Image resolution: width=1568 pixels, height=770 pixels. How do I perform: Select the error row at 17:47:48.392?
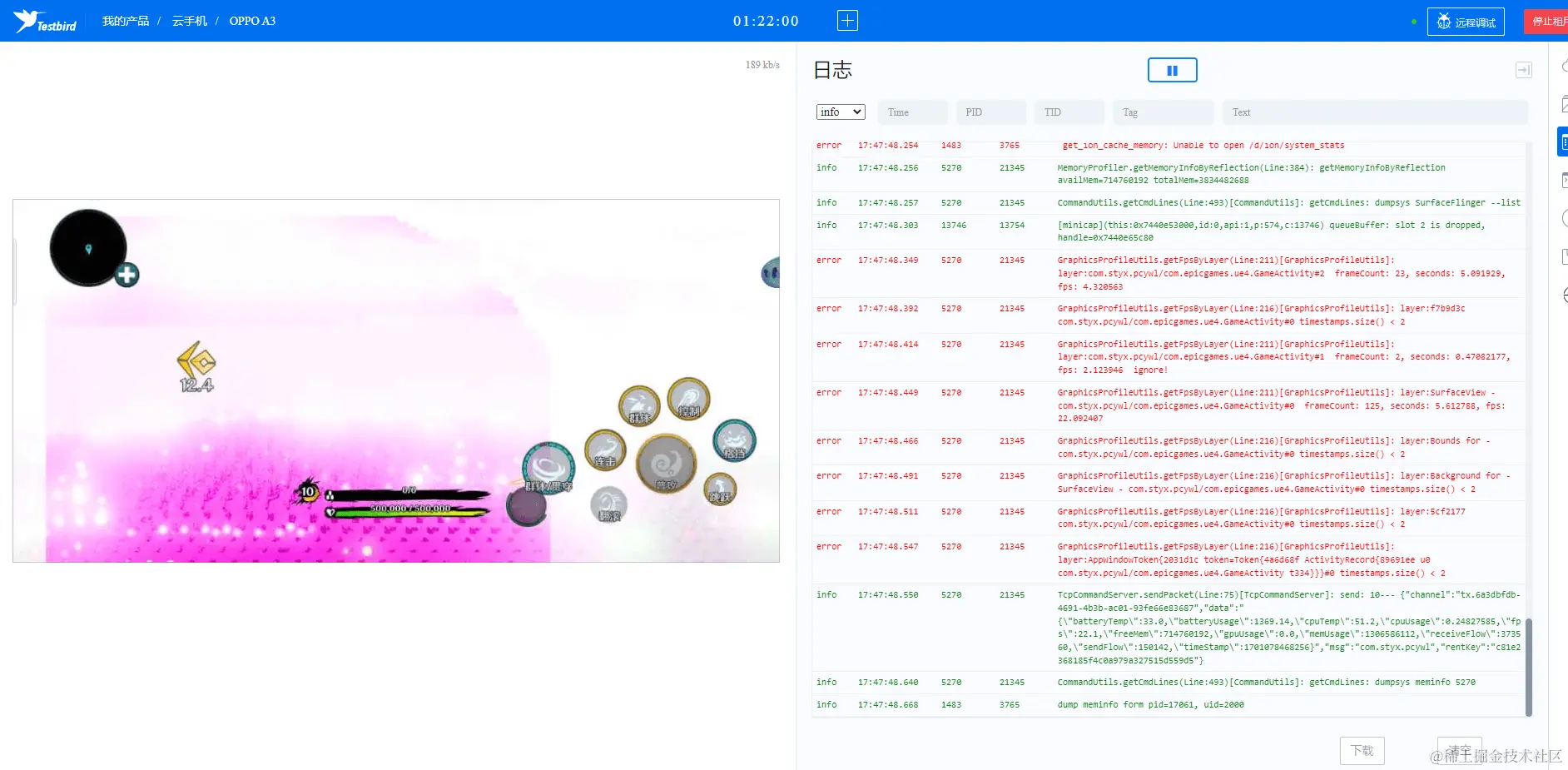click(x=1169, y=315)
